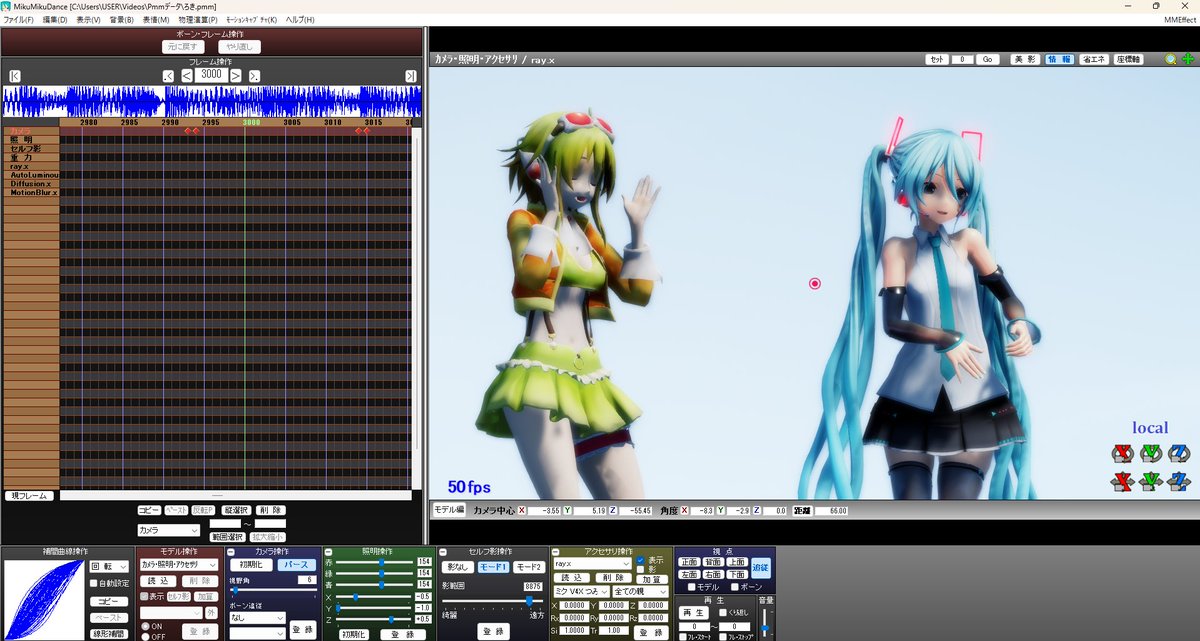Open the empty bone dropdown under なし
The width and height of the screenshot is (1200, 641).
coord(257,634)
